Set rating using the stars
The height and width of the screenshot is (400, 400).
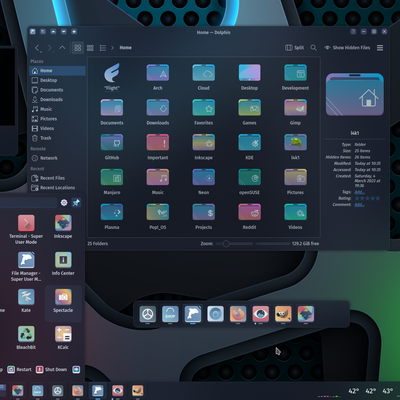pyautogui.click(x=367, y=198)
